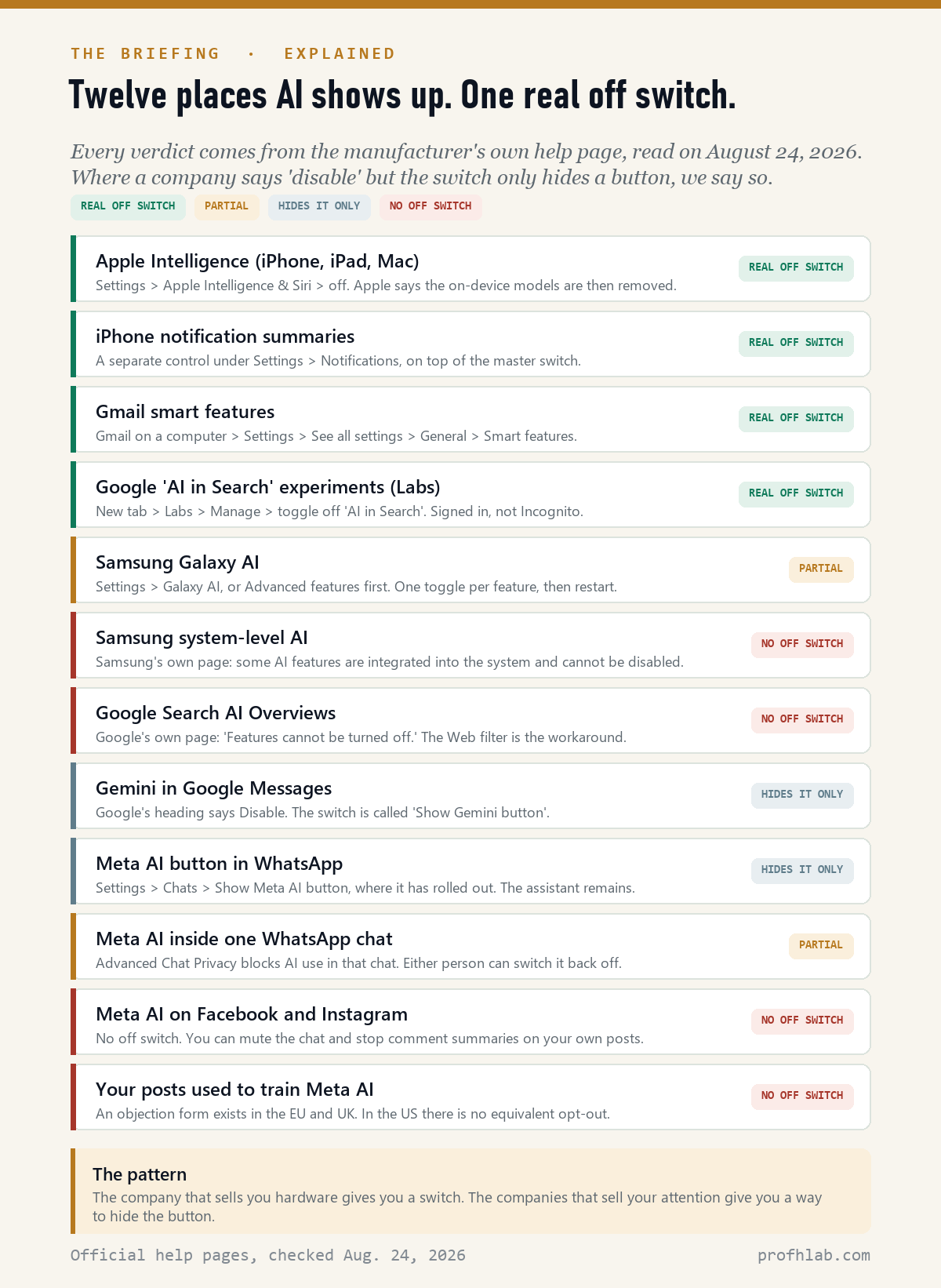The image size is (941, 1288).
Task: Select the NO OFF SWITCH legend chip
Action: 431,207
